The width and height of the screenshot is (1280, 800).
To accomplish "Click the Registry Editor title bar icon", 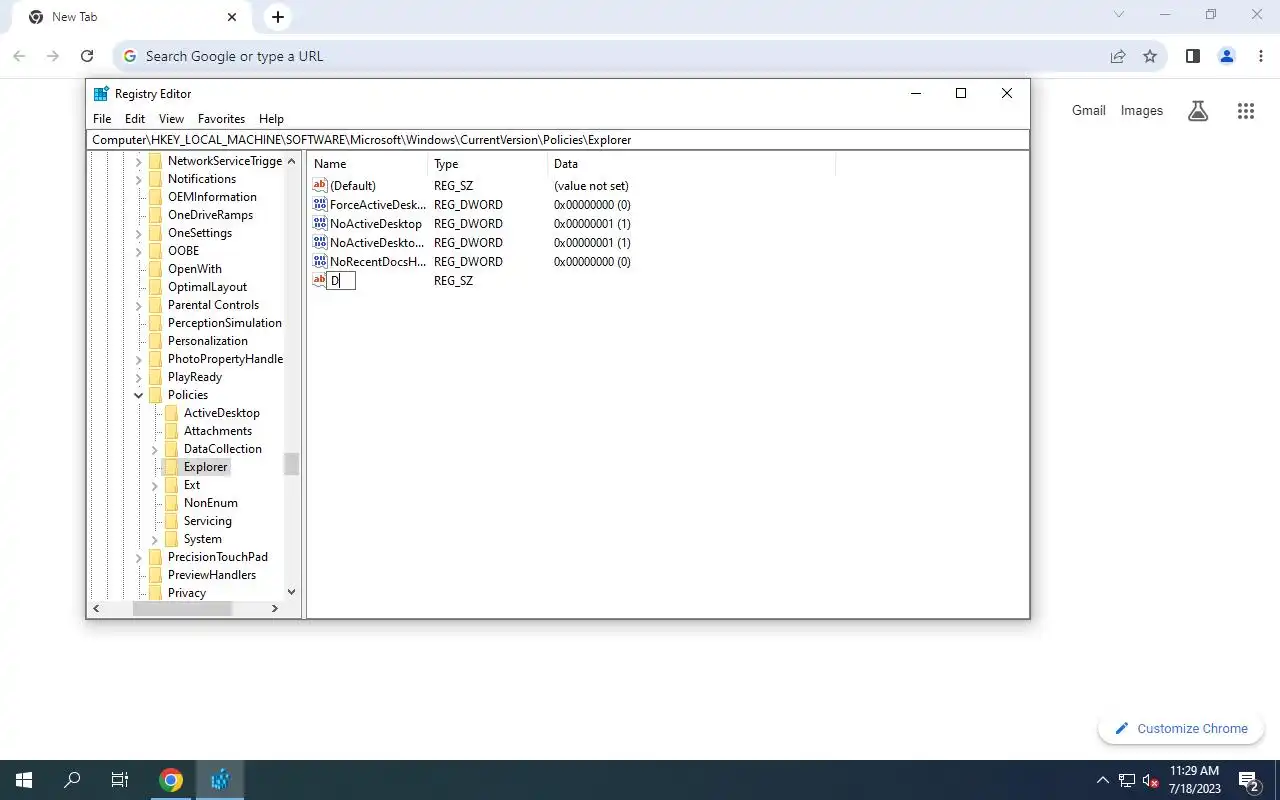I will point(101,94).
